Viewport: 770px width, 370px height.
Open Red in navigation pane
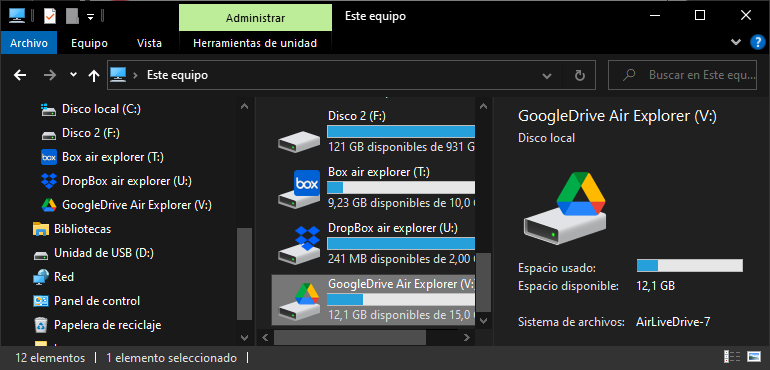64,277
